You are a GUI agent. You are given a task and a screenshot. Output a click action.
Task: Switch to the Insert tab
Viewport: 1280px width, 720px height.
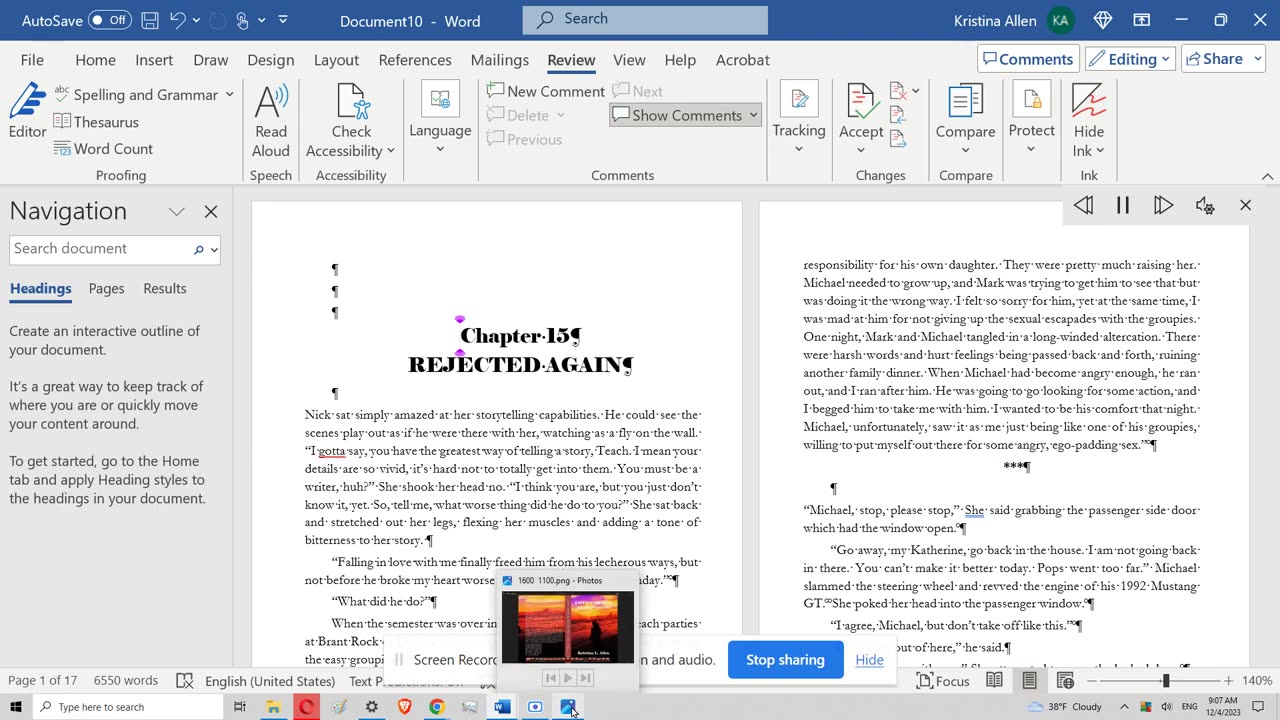coord(154,60)
